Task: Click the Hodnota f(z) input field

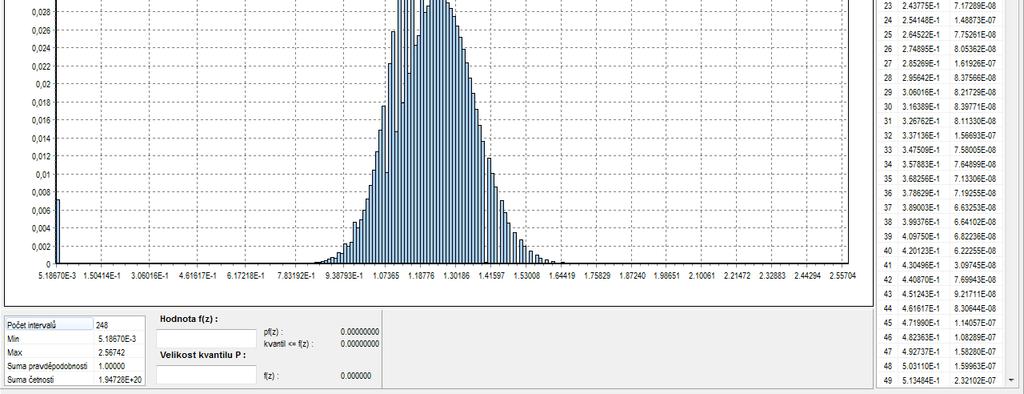Action: (206, 338)
